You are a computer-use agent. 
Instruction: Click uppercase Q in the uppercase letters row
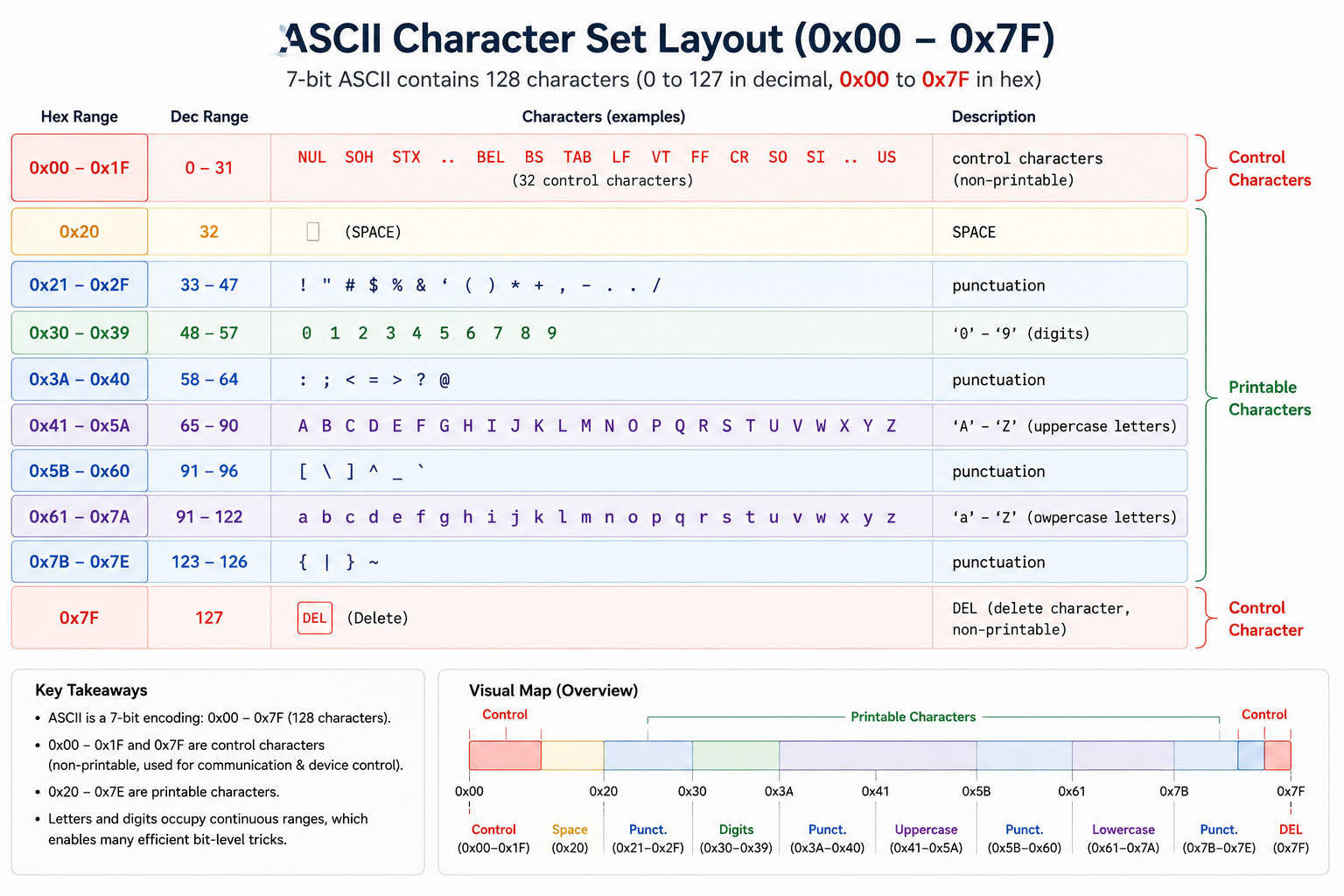pyautogui.click(x=680, y=426)
